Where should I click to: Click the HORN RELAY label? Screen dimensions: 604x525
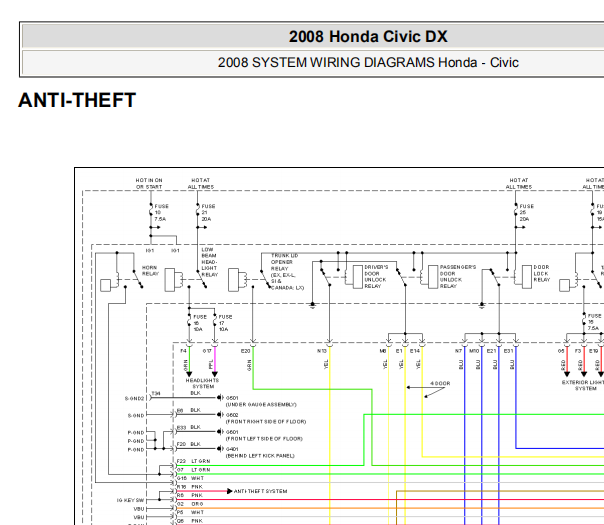150,270
